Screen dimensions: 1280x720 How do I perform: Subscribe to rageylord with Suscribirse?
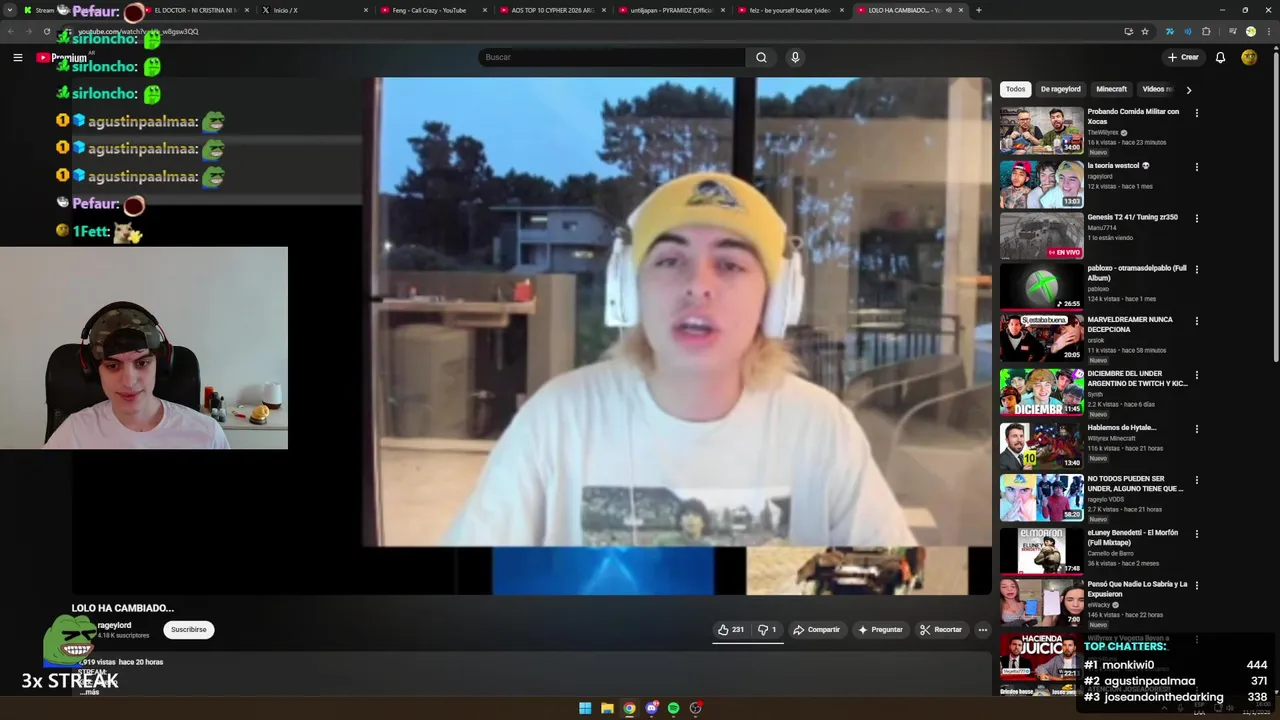tap(188, 630)
